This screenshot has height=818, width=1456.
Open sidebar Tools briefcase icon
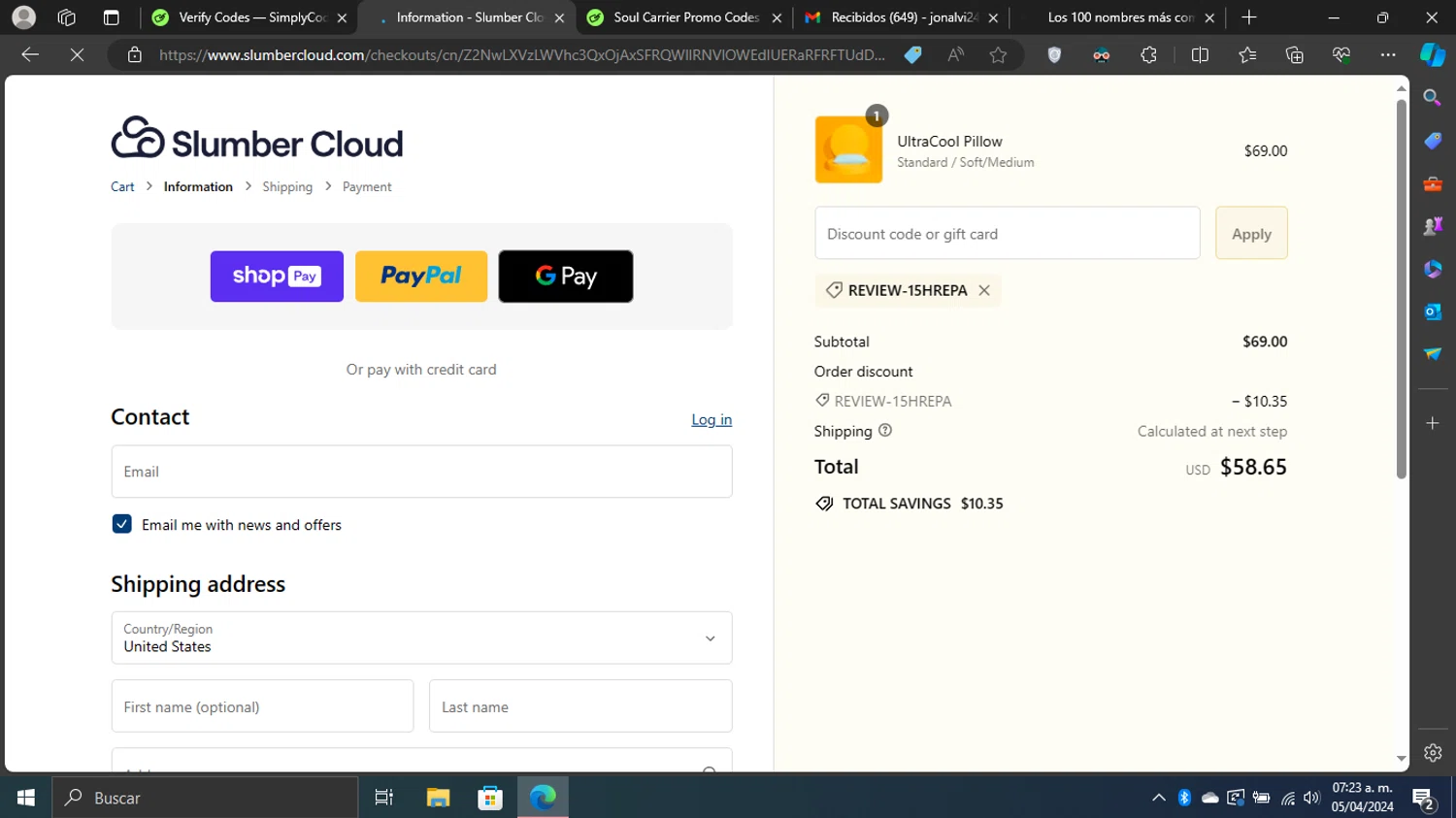(x=1432, y=183)
